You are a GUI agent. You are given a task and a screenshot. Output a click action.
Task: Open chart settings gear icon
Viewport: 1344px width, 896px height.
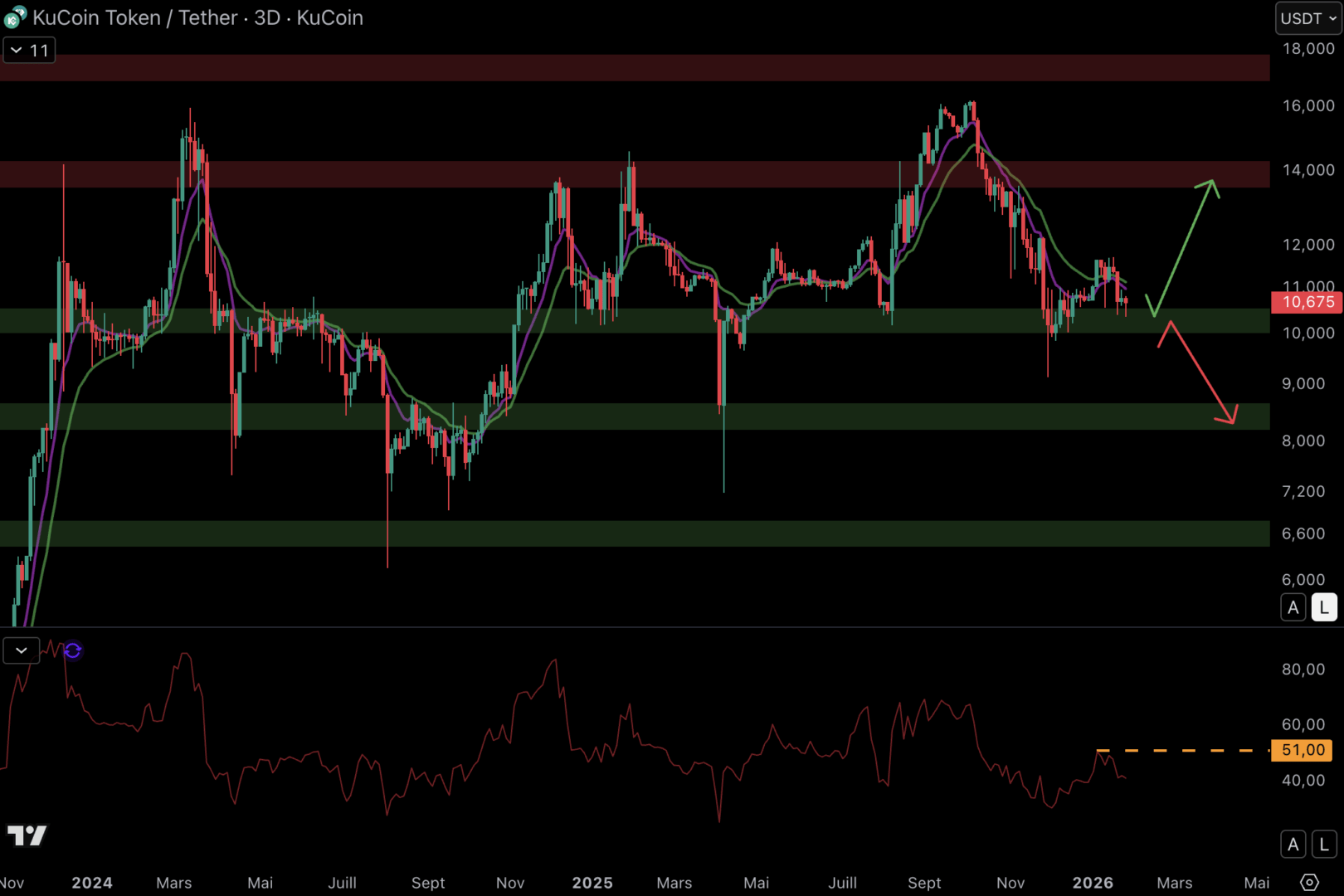click(1309, 882)
